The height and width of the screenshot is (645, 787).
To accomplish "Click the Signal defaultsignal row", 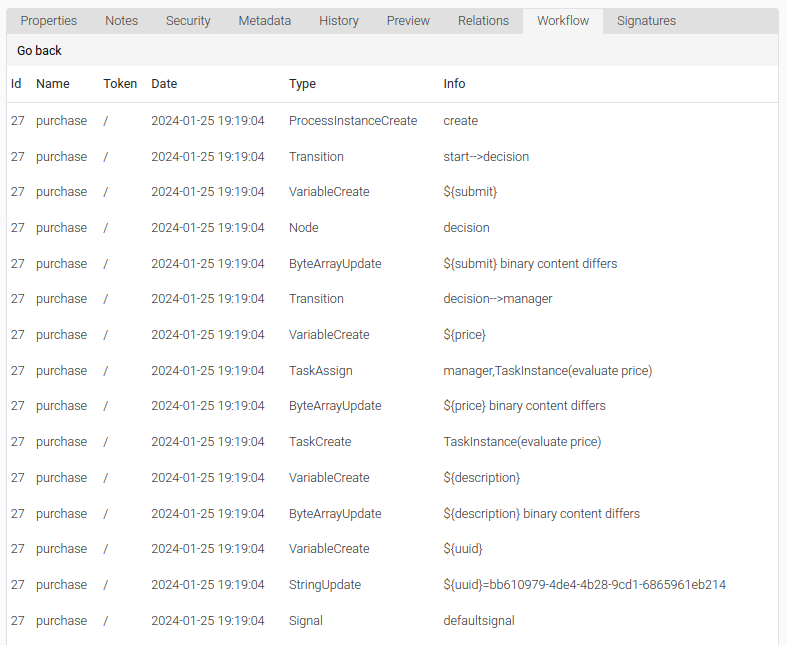I will click(392, 620).
